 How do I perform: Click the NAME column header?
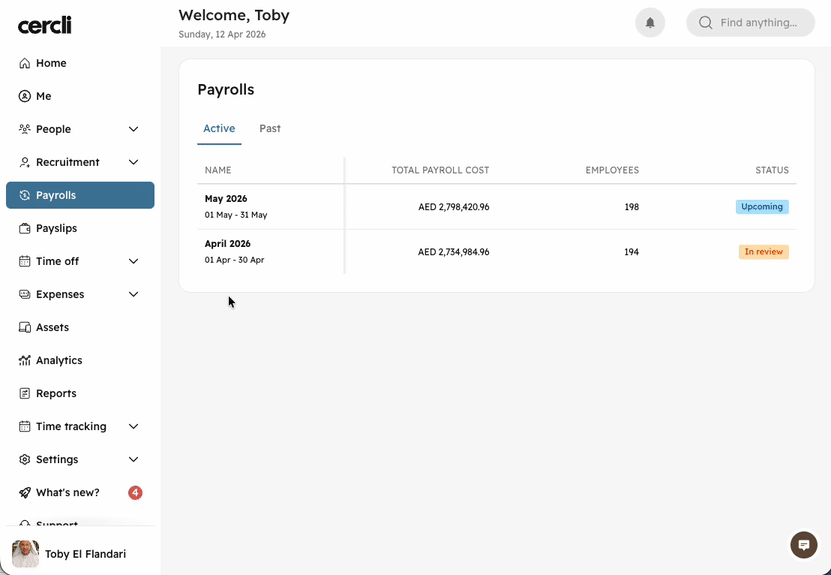(218, 170)
